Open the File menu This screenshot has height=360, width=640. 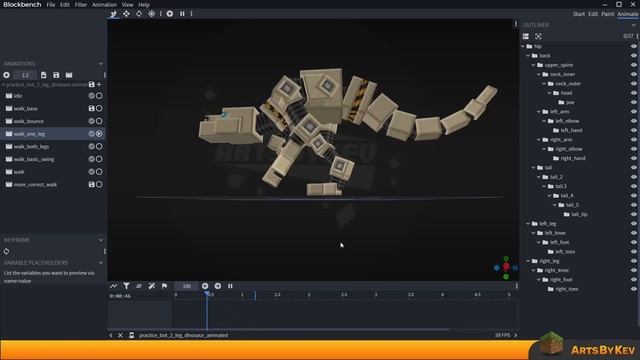coord(51,5)
